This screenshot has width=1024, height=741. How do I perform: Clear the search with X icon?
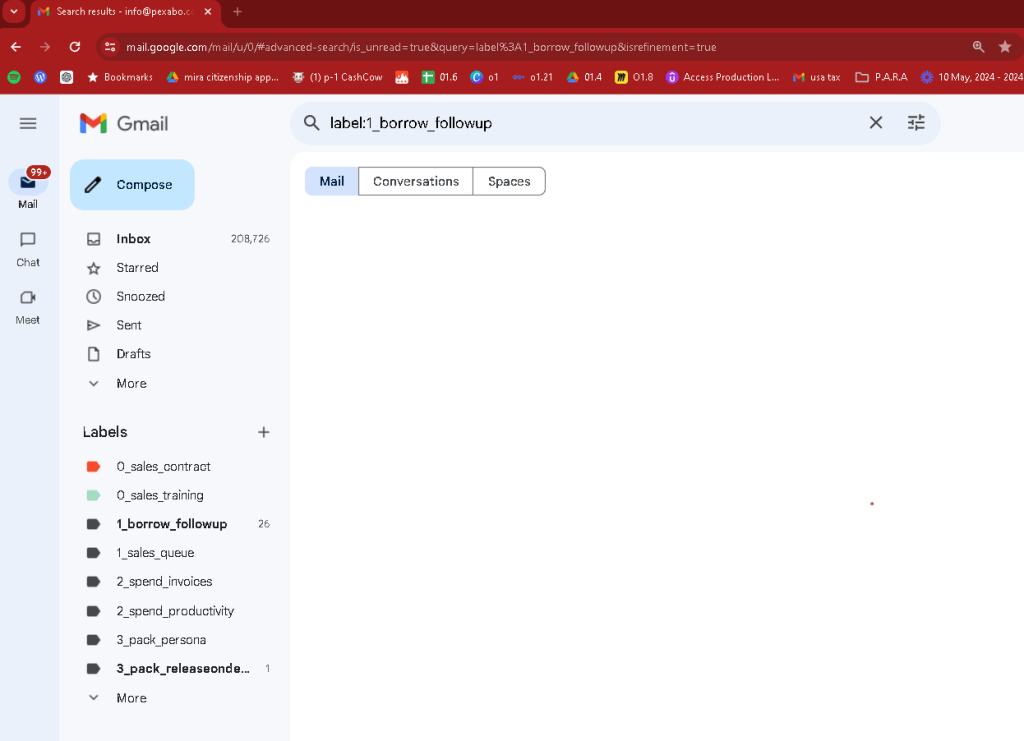pos(876,123)
